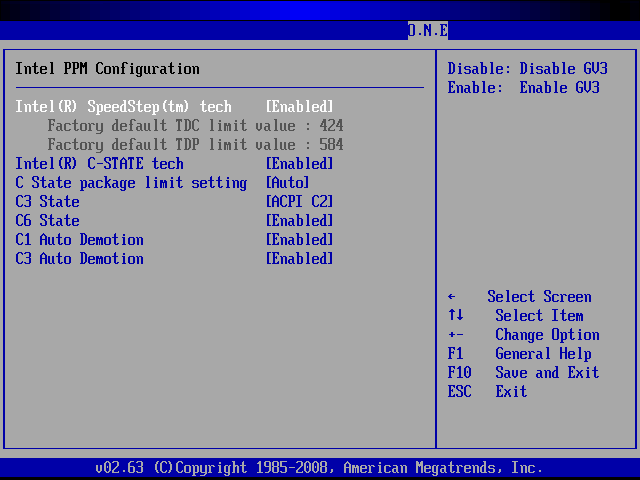The image size is (640, 480).
Task: Select the C3 State row label
Action: (x=47, y=202)
